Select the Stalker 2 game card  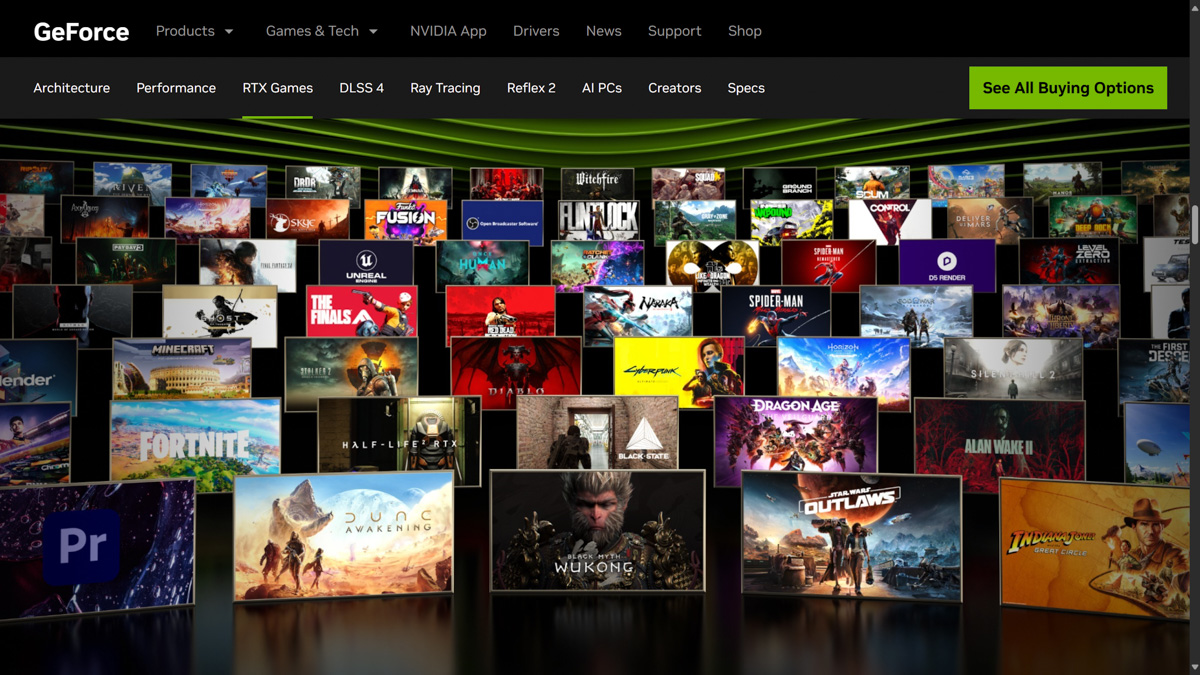(351, 372)
